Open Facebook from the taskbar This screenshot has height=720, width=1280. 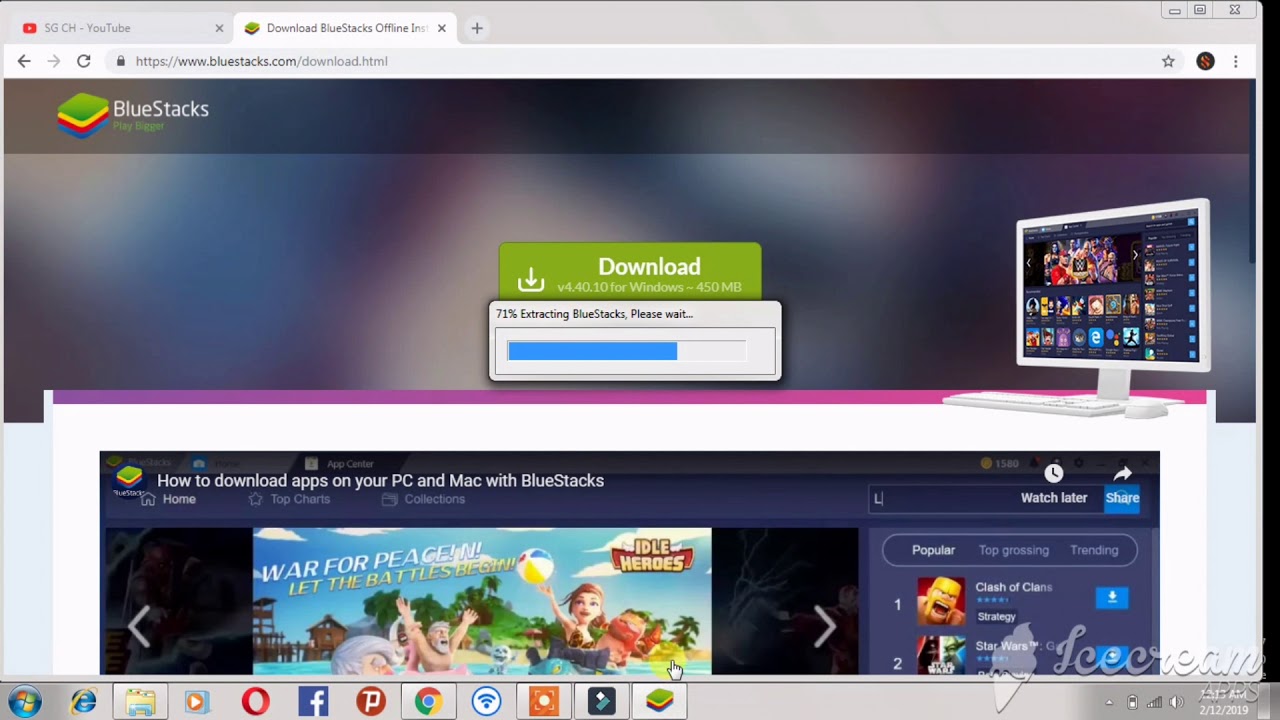(313, 702)
